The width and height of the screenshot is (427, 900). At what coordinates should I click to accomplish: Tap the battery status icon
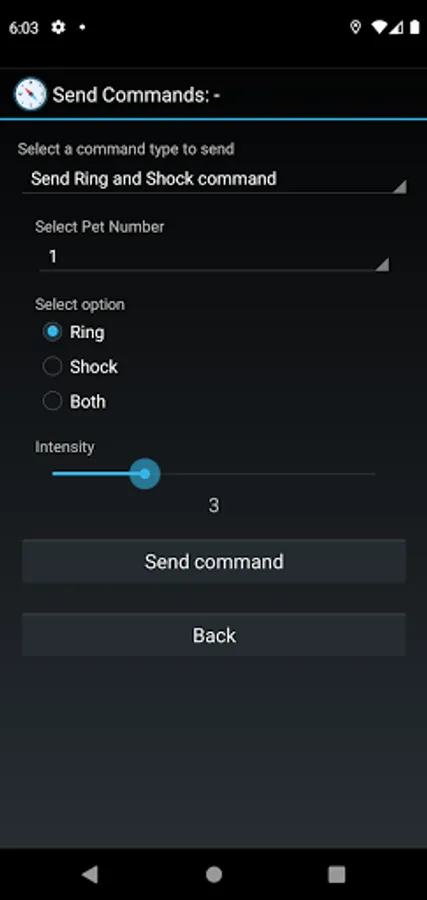[414, 27]
